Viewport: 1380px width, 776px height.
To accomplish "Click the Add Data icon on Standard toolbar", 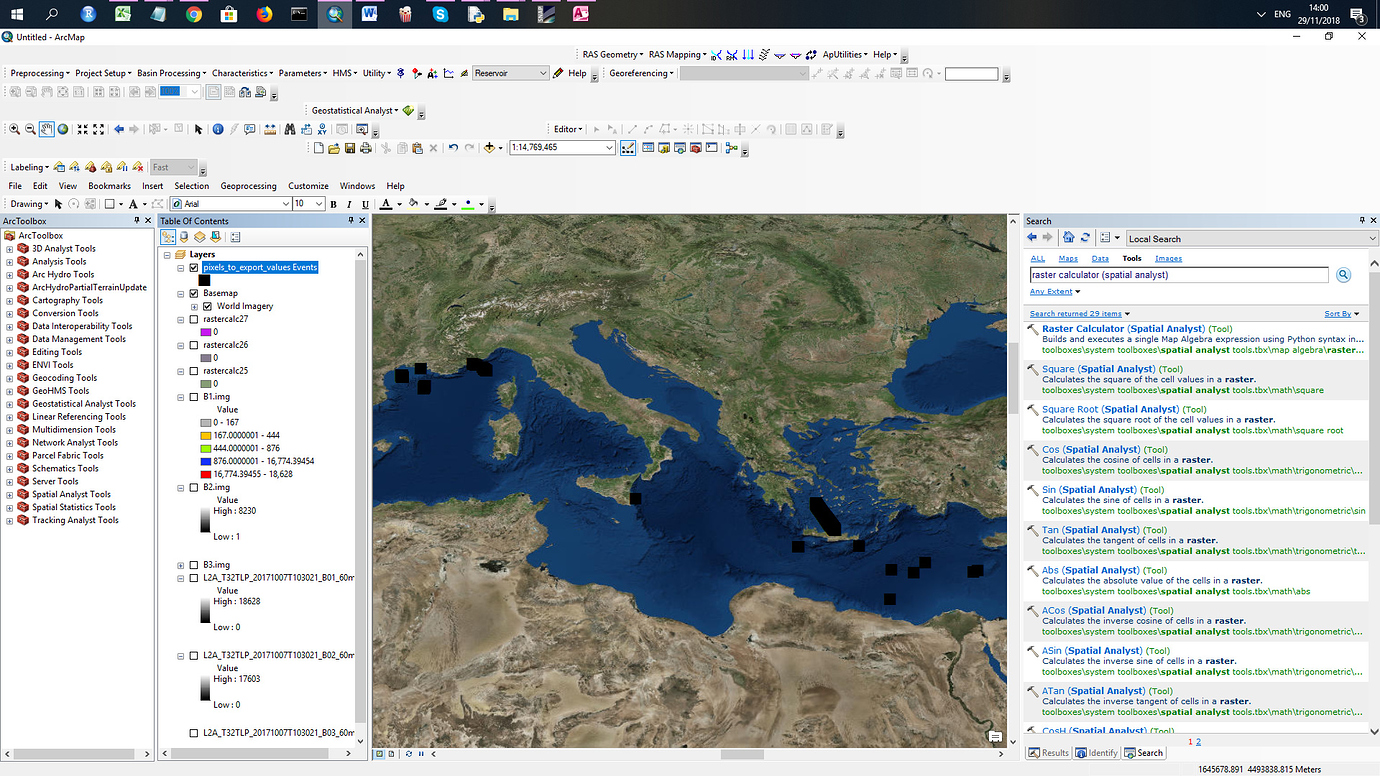I will 490,147.
